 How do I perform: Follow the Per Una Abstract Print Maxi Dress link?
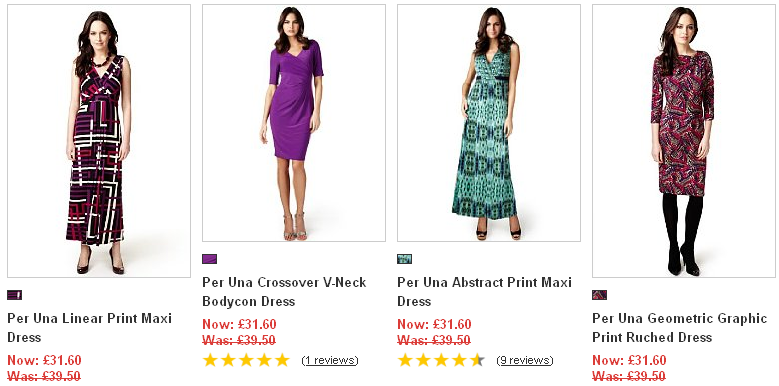pyautogui.click(x=484, y=292)
